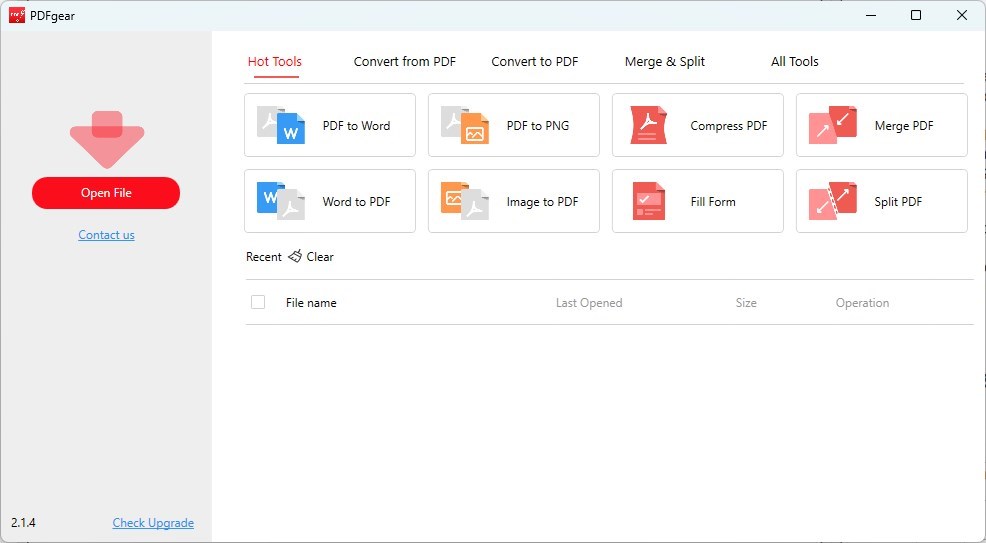Follow the Contact us link
The height and width of the screenshot is (543, 986).
[x=106, y=235]
